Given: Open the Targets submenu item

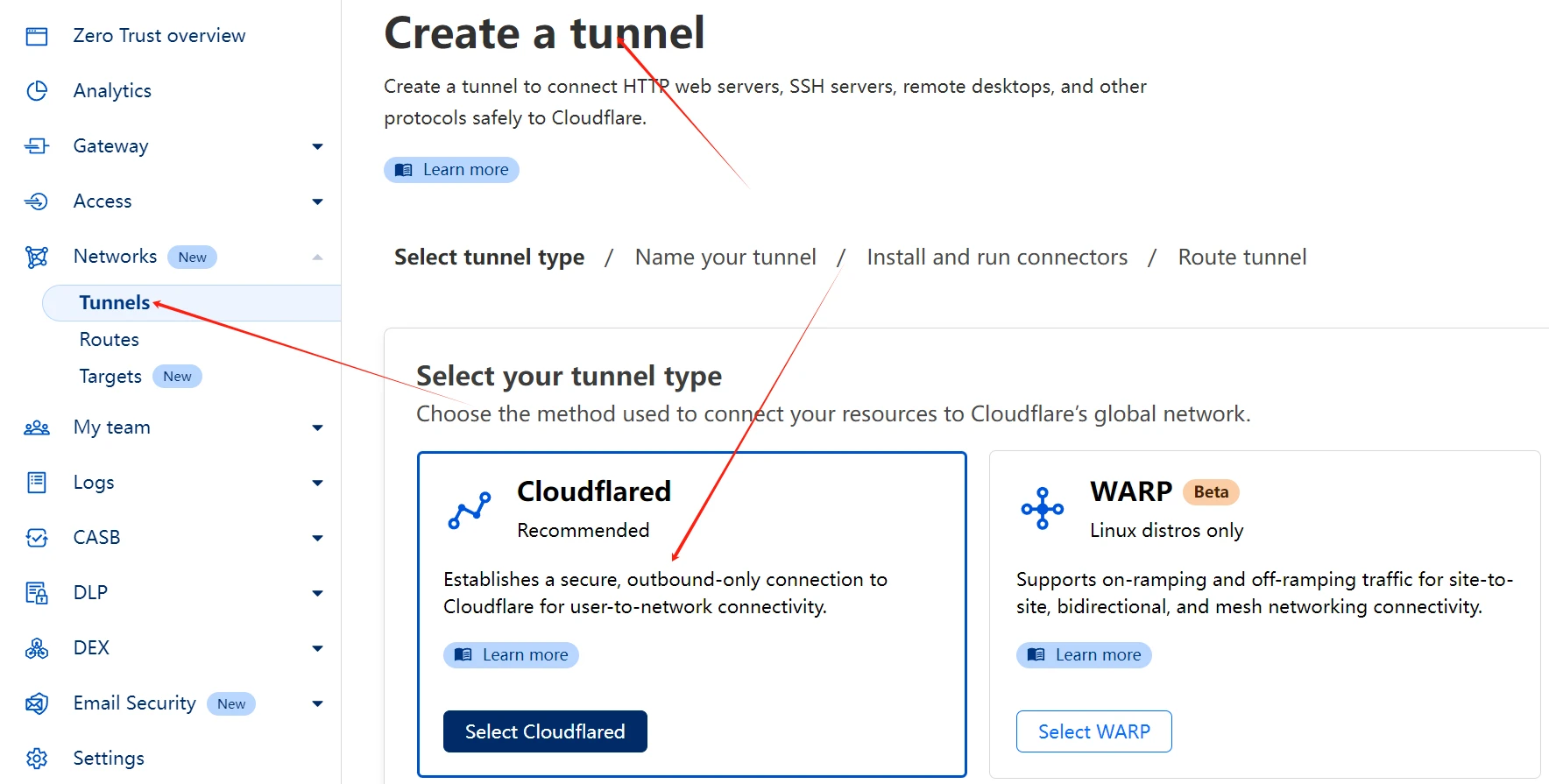Looking at the screenshot, I should [110, 377].
